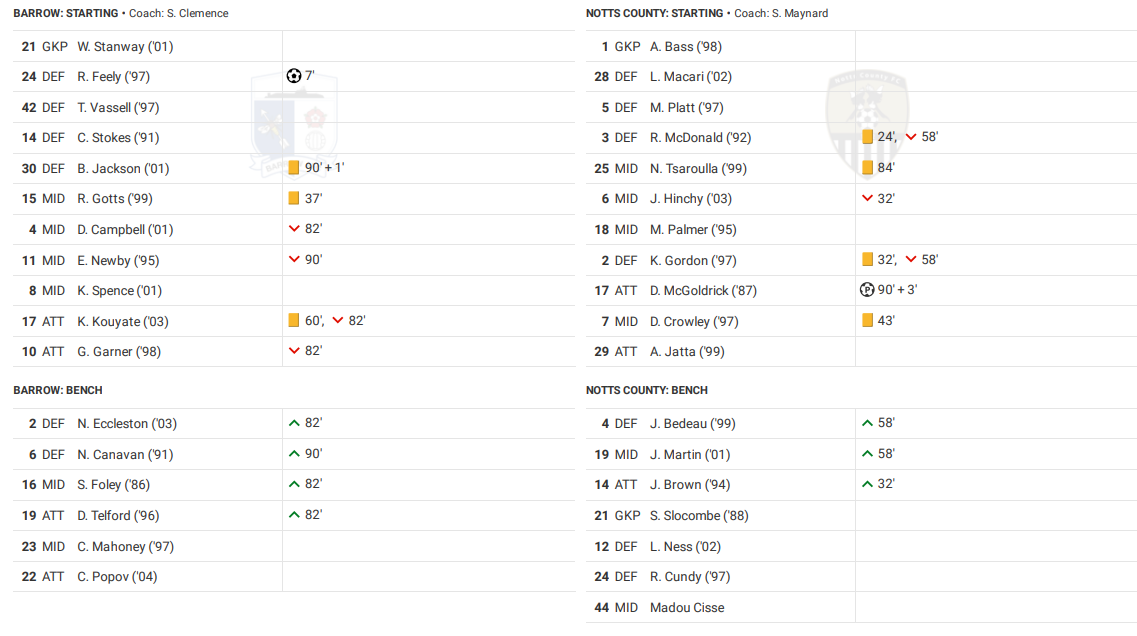1137x636 pixels.
Task: Click D. McGoldrick's penalty goal icon
Action: tap(867, 290)
